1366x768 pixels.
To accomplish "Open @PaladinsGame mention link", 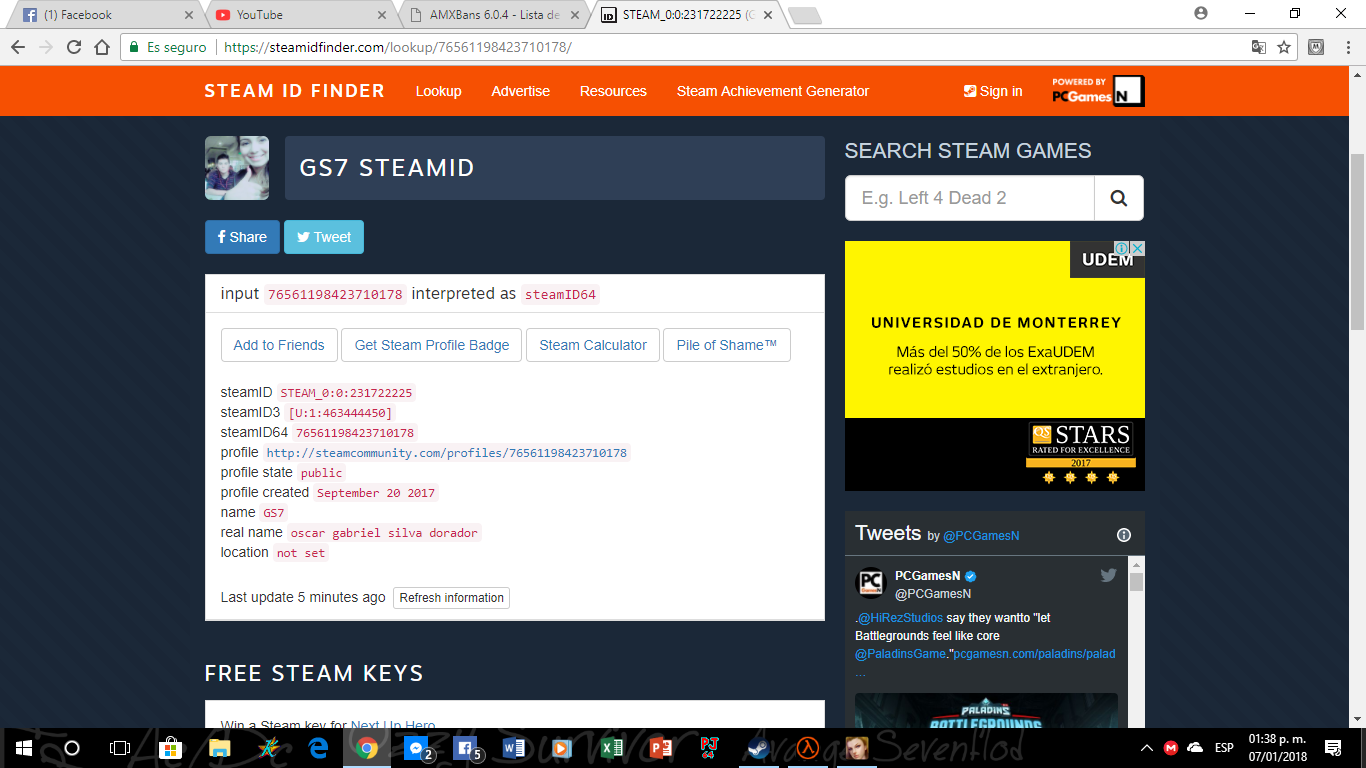I will (x=900, y=654).
